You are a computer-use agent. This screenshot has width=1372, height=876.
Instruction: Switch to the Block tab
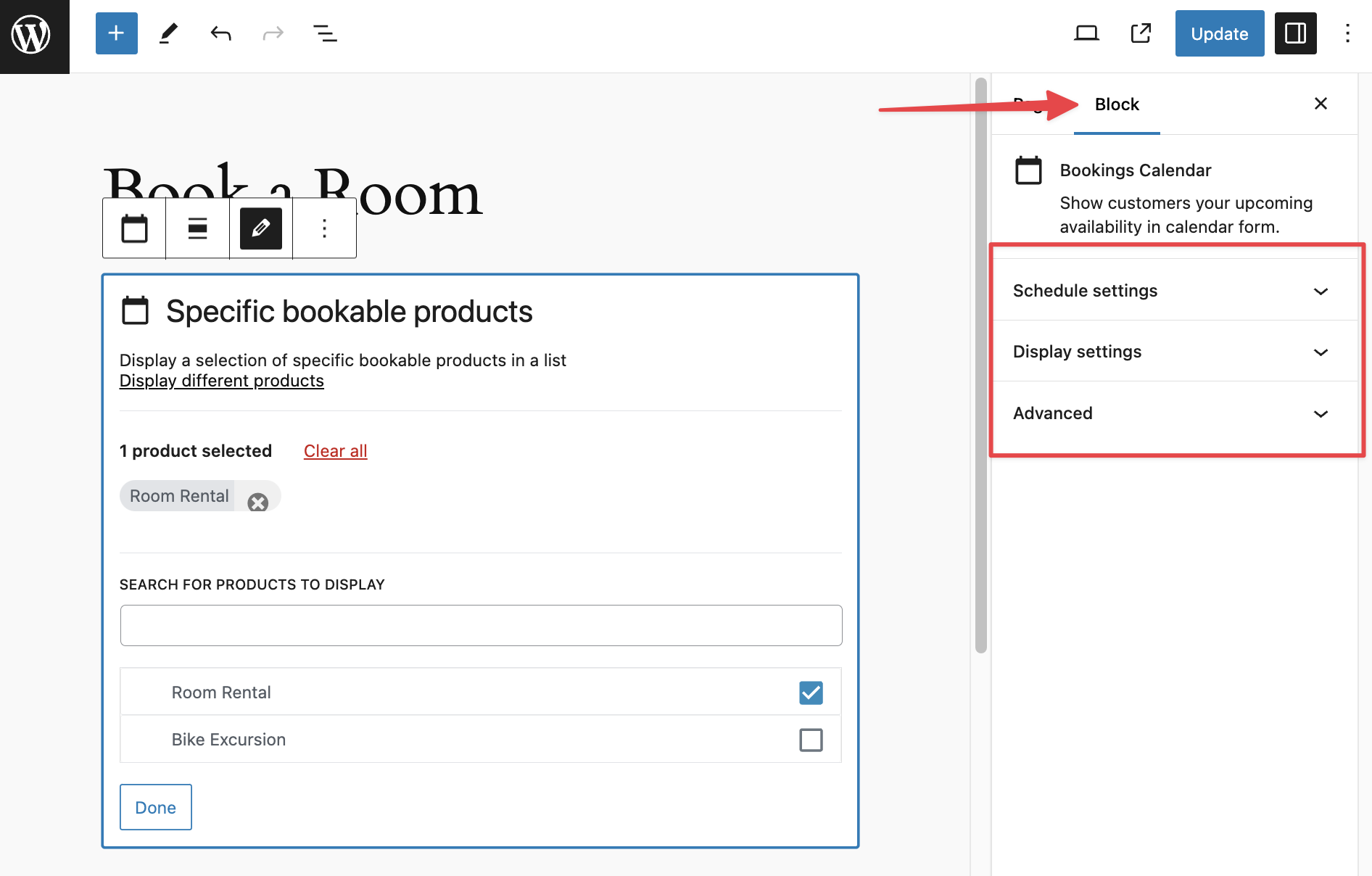coord(1116,104)
